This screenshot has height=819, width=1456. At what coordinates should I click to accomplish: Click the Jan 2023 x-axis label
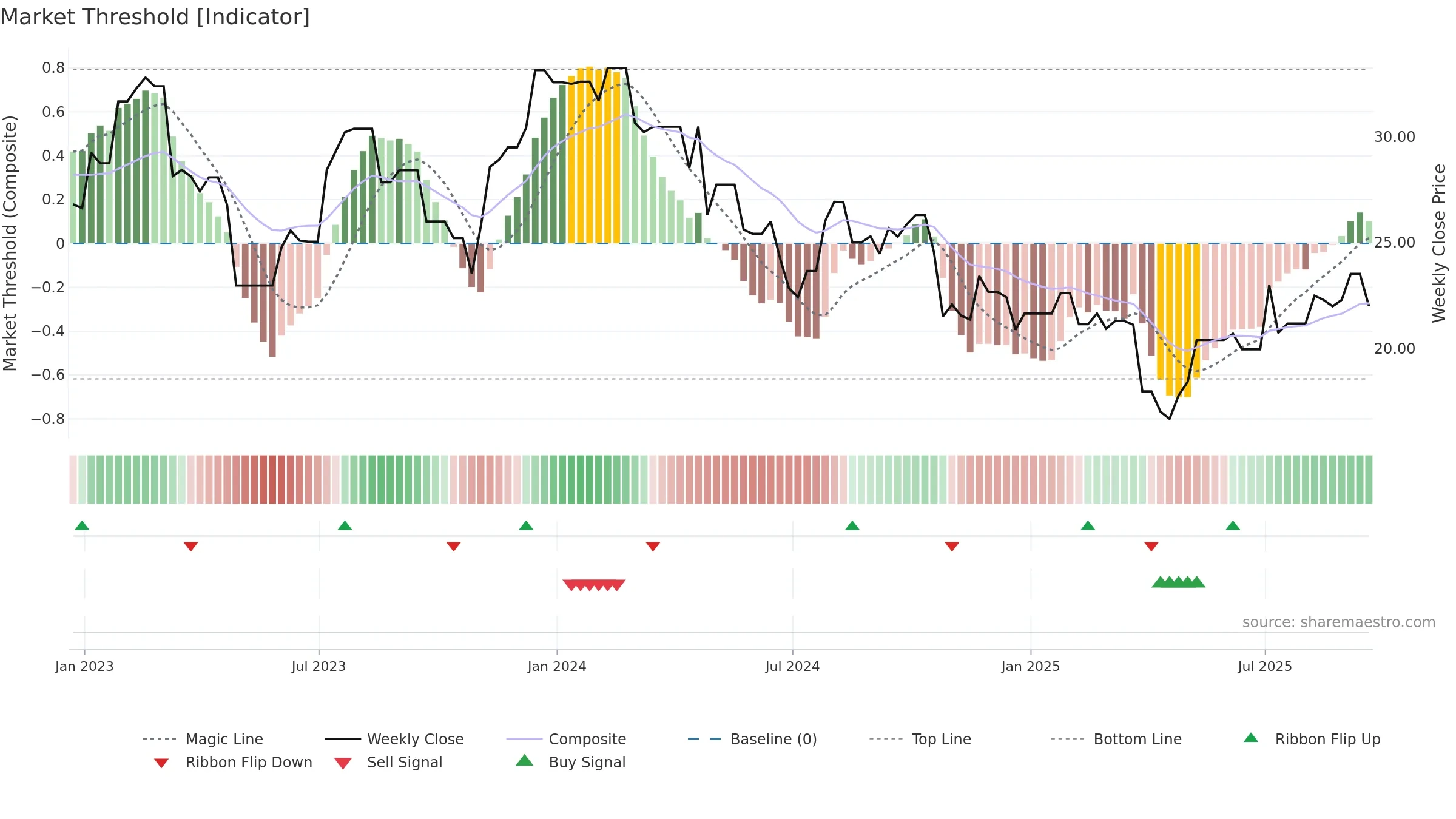click(x=84, y=666)
